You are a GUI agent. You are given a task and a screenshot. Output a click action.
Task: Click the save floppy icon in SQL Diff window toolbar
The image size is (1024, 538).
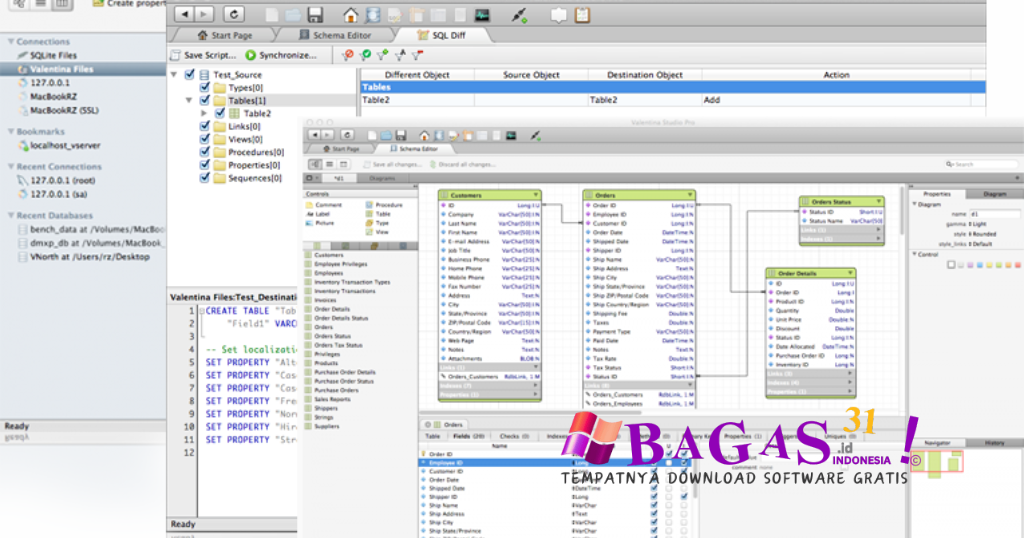click(315, 14)
